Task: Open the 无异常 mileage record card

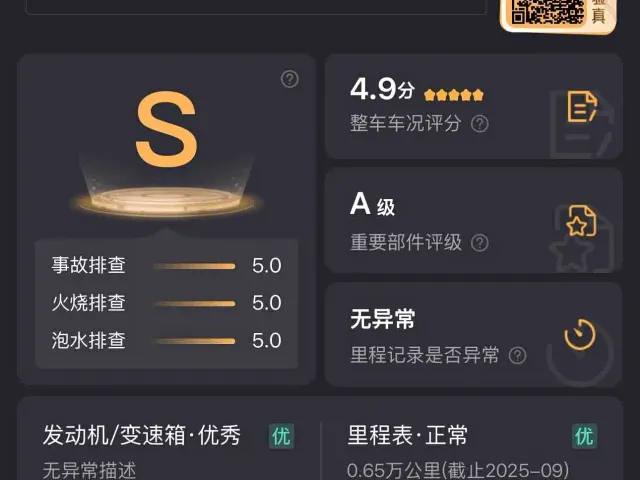Action: click(x=474, y=334)
